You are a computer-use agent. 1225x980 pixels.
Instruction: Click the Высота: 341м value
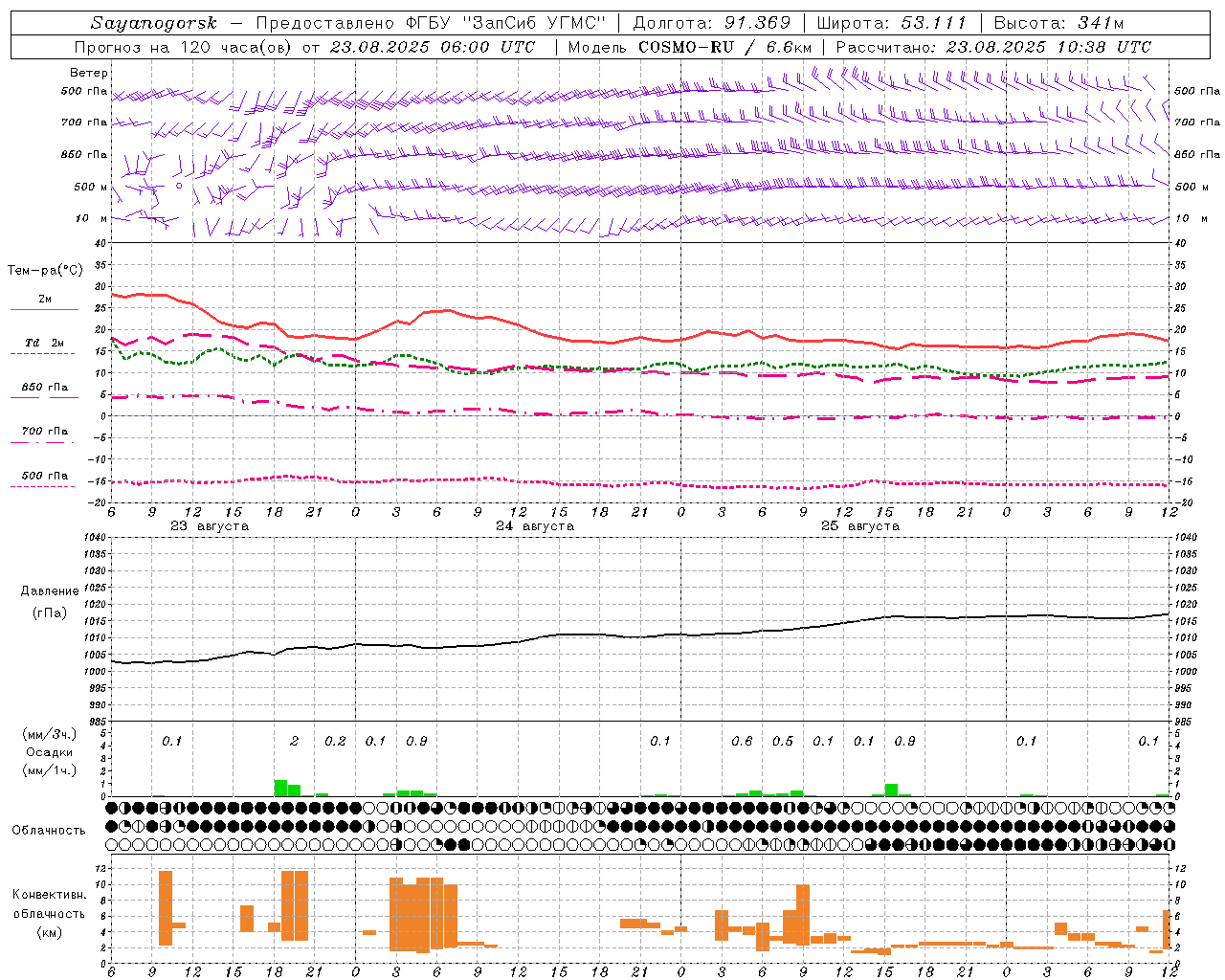(1058, 23)
